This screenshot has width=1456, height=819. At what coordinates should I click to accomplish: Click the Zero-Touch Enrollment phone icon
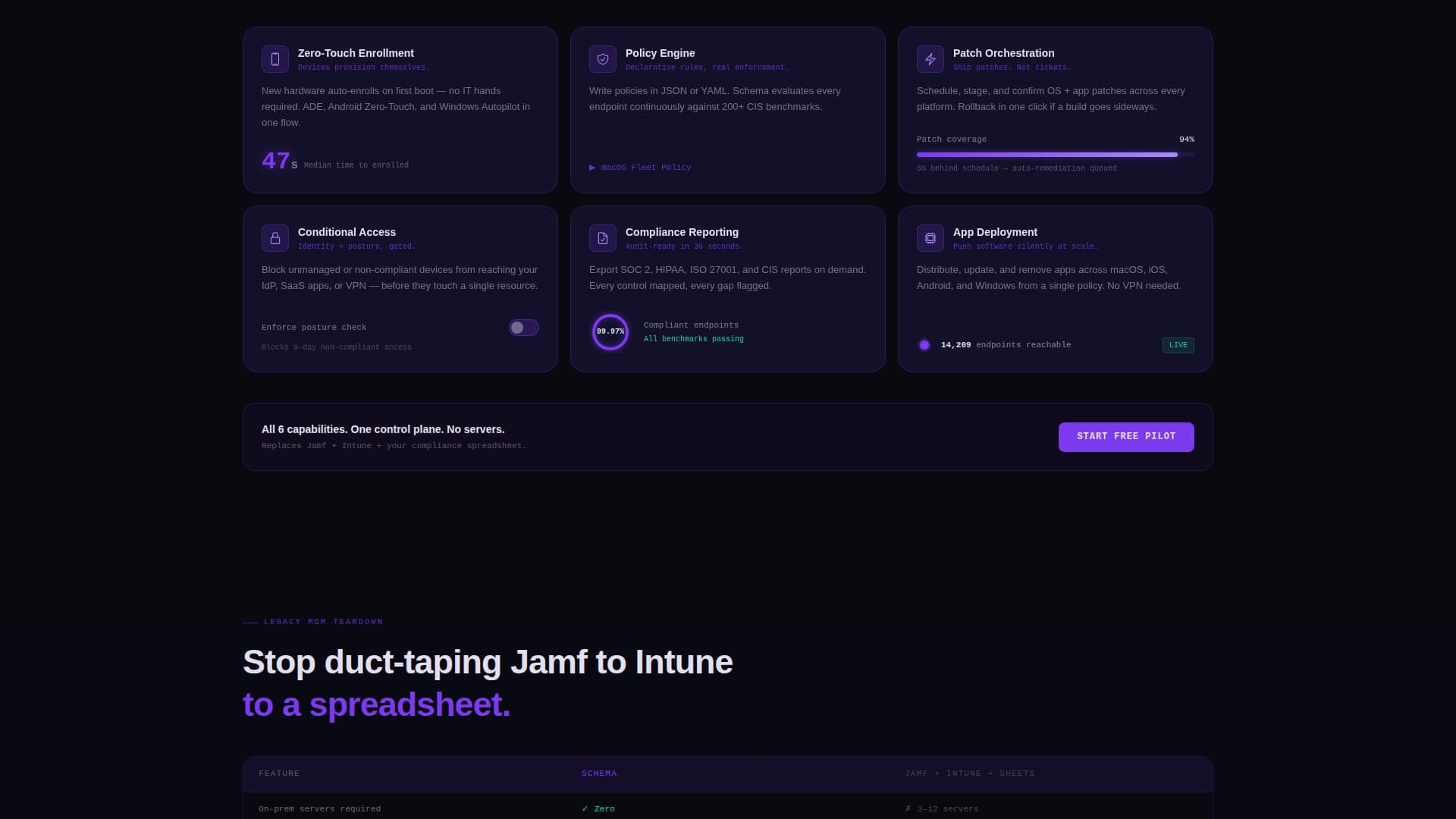point(275,59)
